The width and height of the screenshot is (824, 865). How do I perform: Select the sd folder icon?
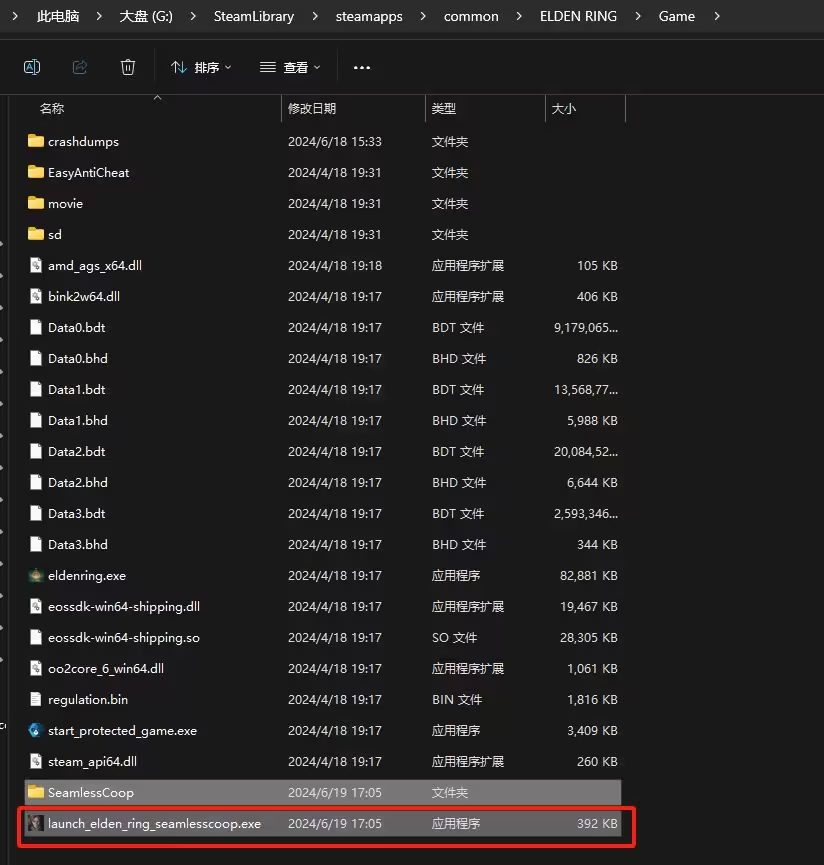pos(36,234)
